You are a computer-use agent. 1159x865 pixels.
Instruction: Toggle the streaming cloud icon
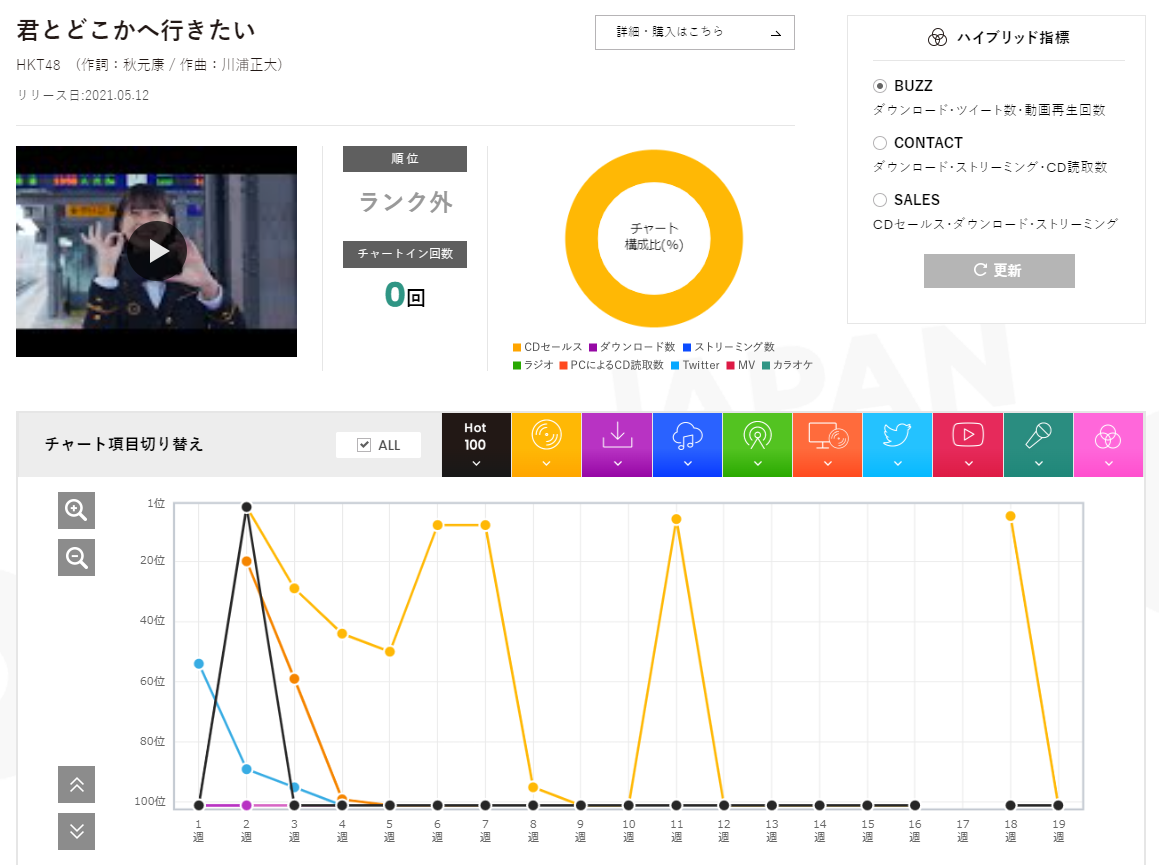tap(687, 435)
